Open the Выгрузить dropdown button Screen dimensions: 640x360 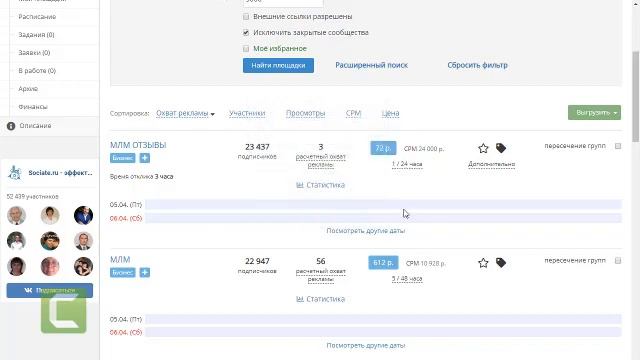click(x=594, y=113)
